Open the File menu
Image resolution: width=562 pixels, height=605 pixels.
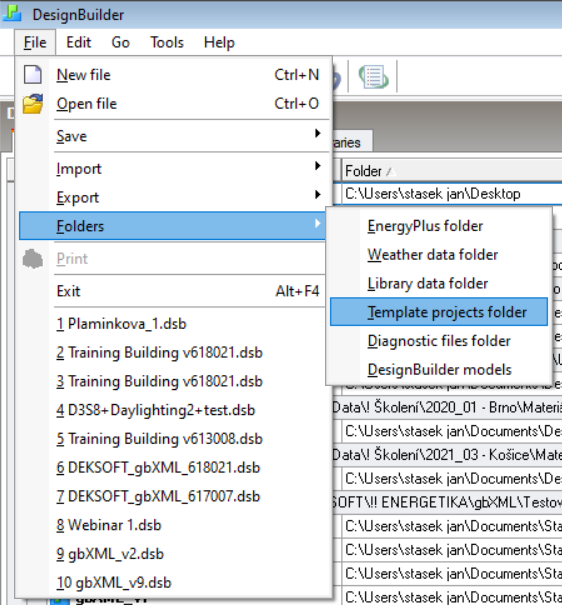pos(35,42)
